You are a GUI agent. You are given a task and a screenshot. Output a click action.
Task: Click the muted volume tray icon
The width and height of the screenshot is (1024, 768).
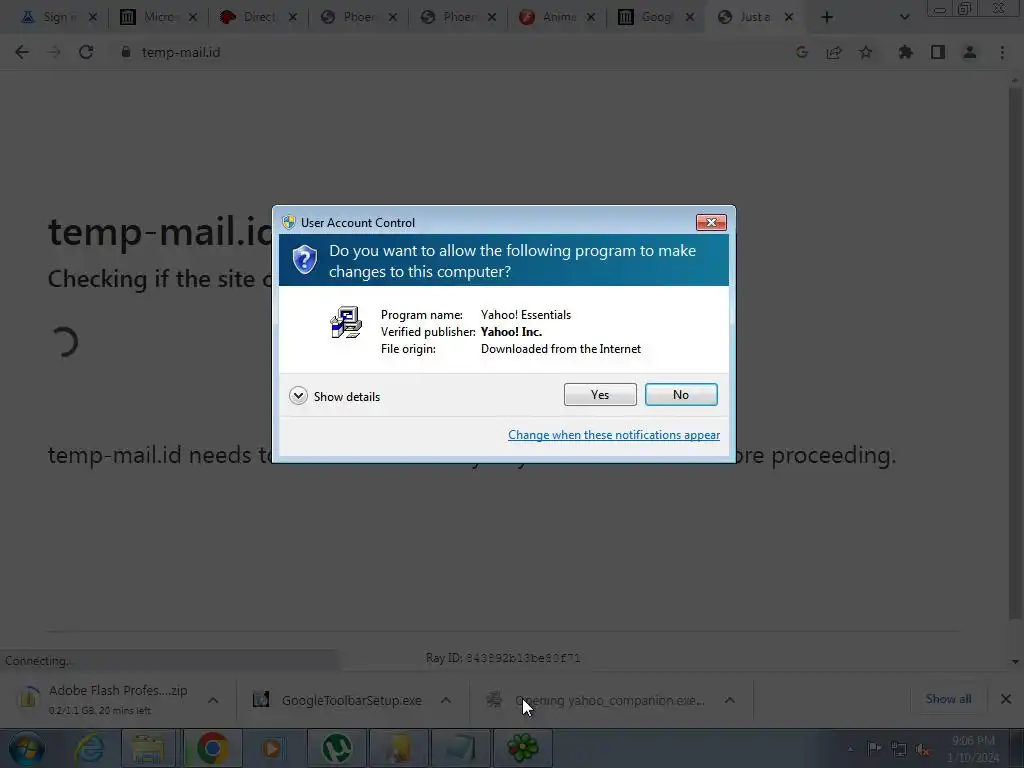point(922,749)
